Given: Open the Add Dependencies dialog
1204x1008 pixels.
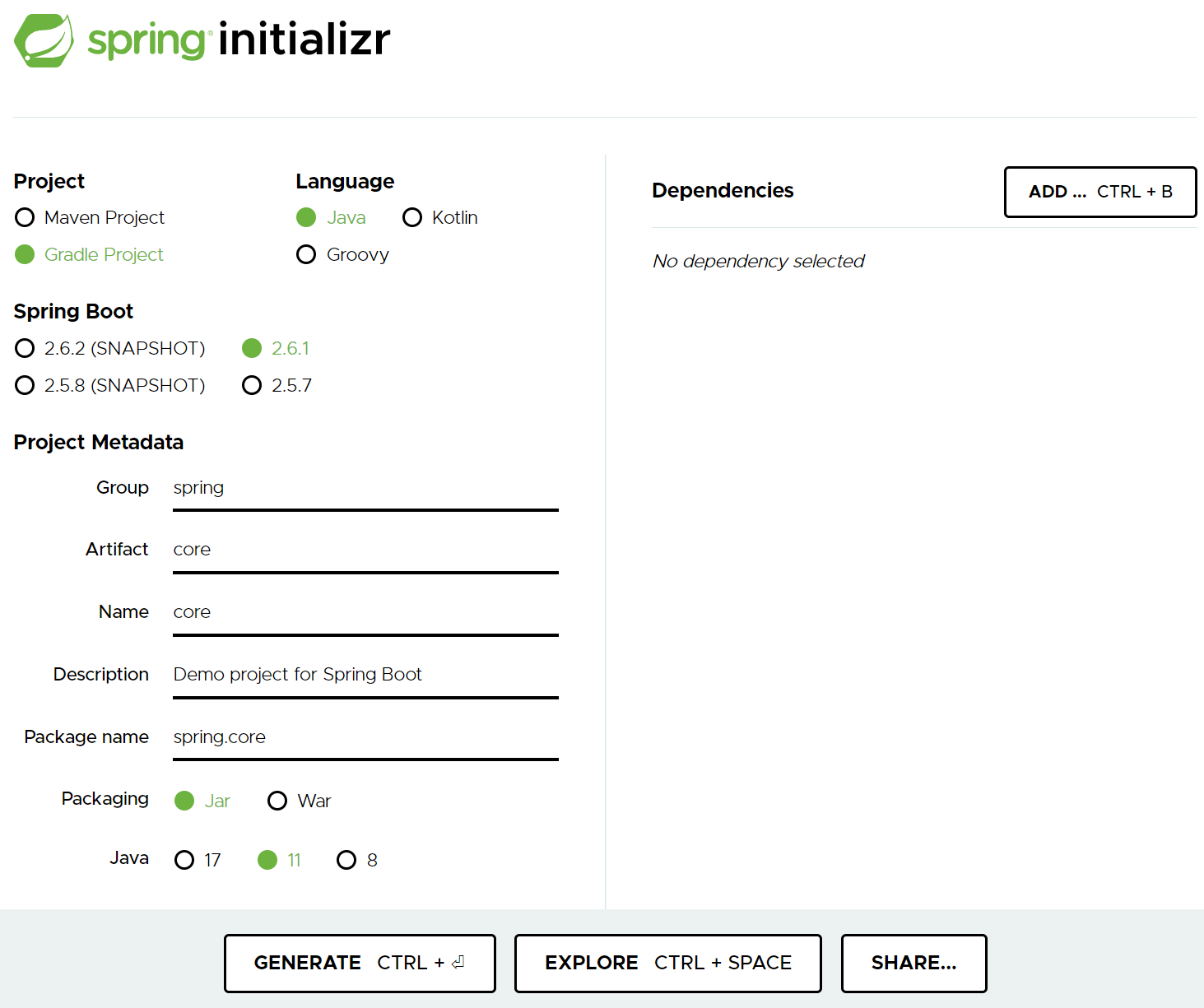Looking at the screenshot, I should [x=1100, y=192].
